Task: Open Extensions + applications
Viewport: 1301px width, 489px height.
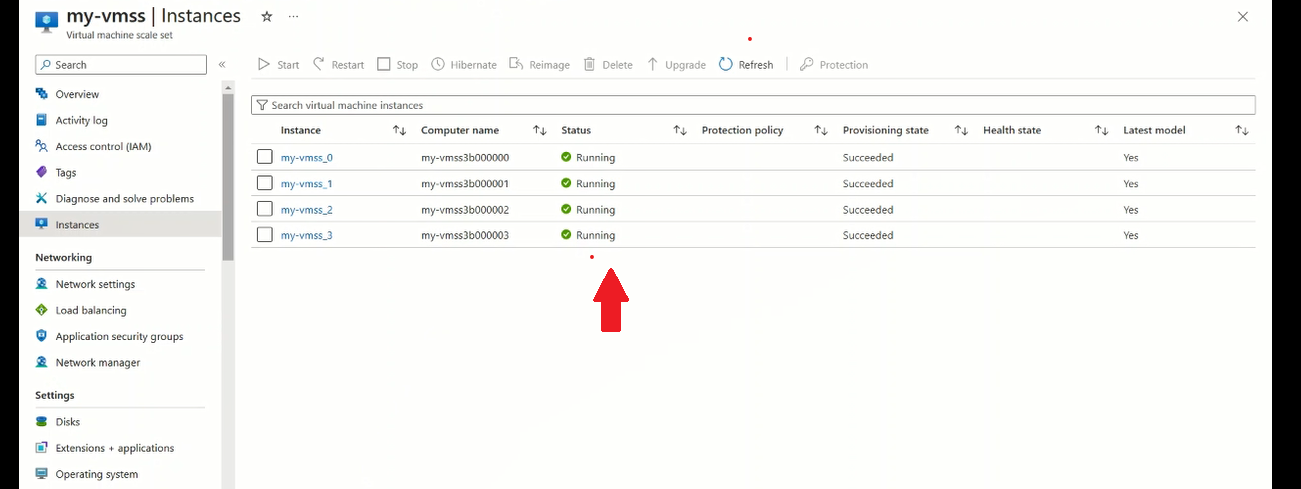Action: click(x=115, y=448)
